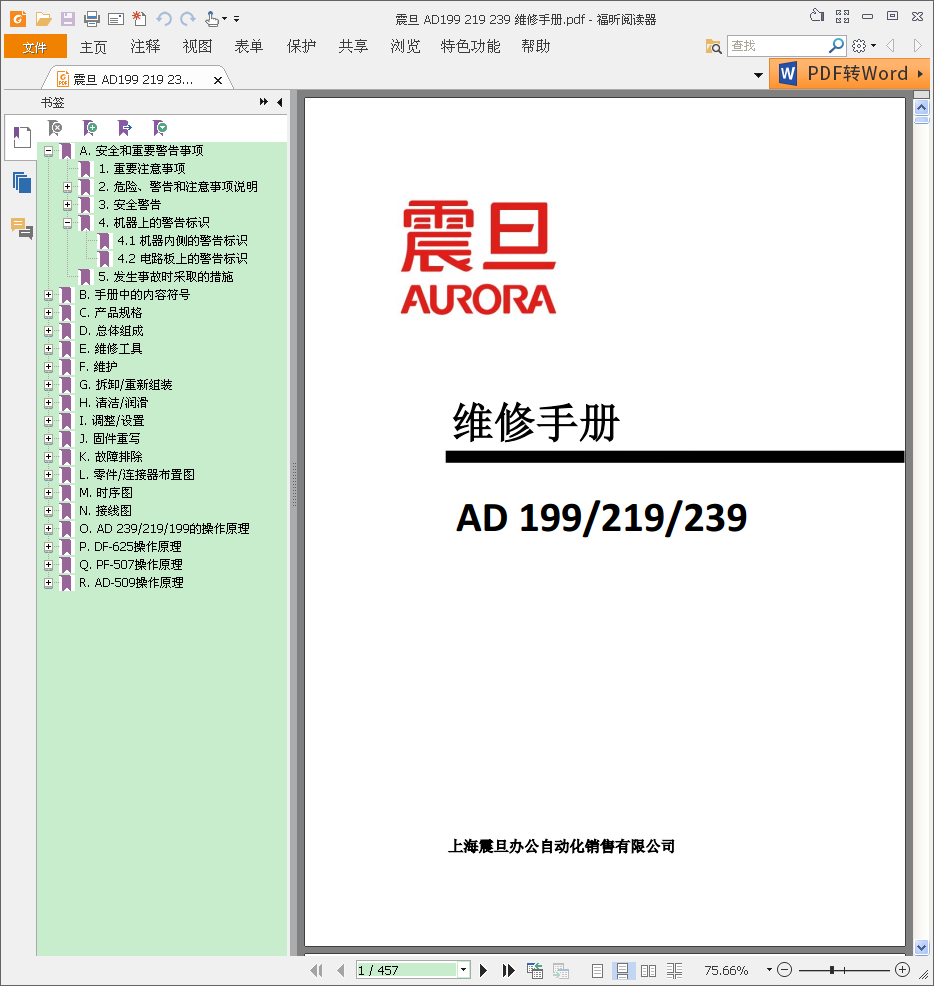934x986 pixels.
Task: Switch to the 特色功能 ribbon tab
Action: [x=470, y=47]
